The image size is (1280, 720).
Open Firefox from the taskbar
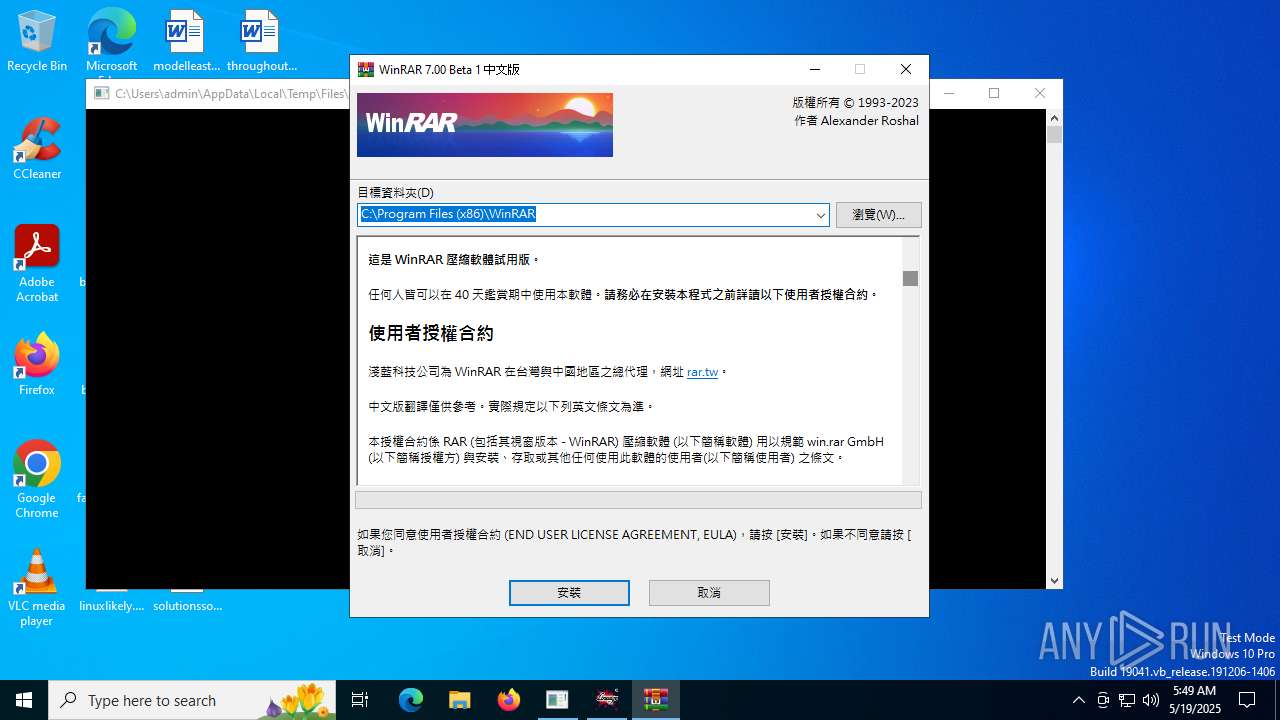point(508,700)
